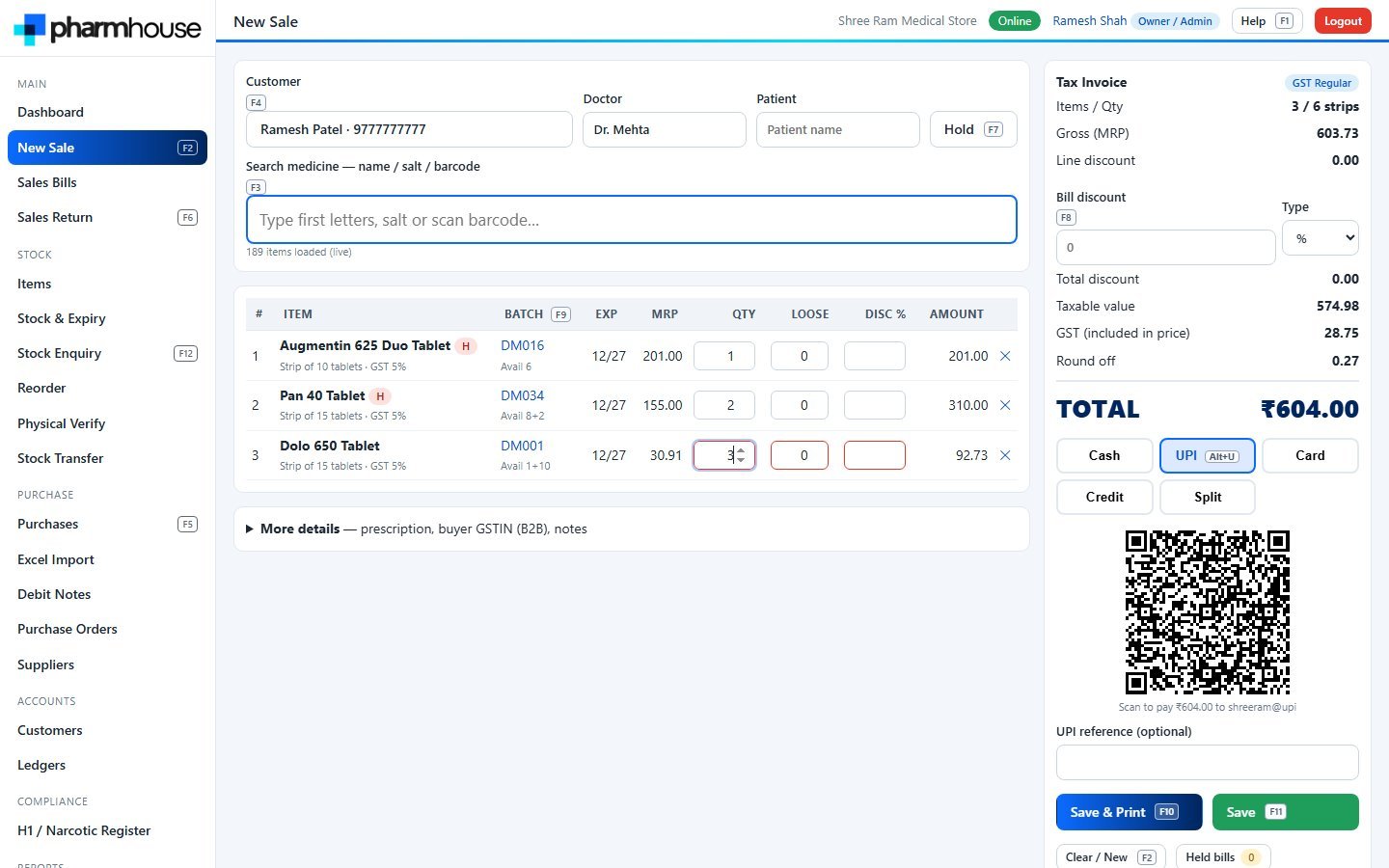Choose Card payment mode

(1310, 455)
